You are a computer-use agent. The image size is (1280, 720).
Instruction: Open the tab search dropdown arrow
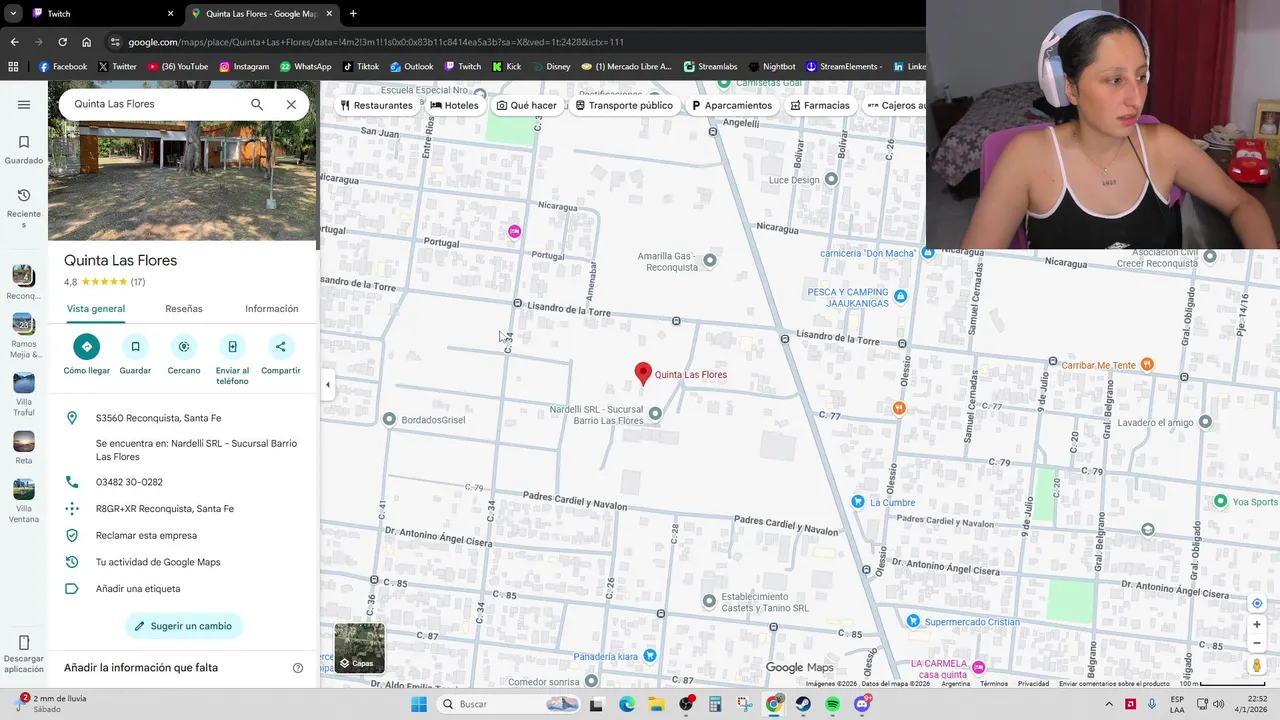click(13, 14)
